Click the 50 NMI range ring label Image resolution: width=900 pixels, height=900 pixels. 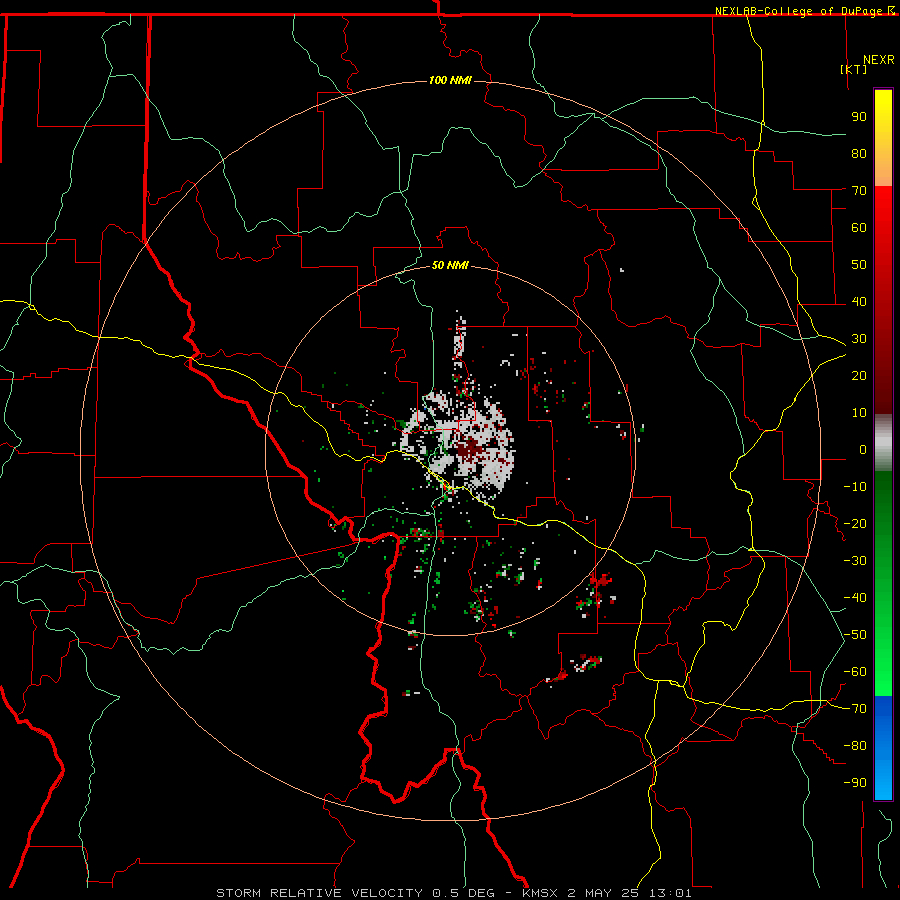point(450,265)
